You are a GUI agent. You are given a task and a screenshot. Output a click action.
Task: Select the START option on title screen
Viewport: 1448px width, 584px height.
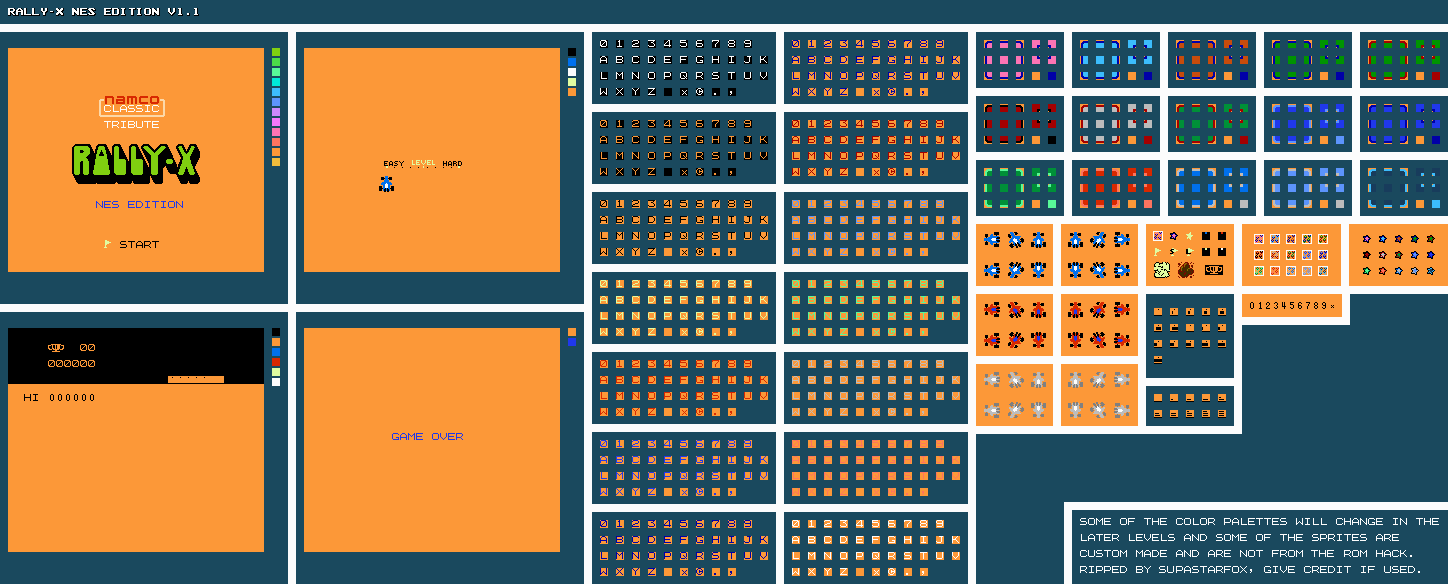(139, 244)
